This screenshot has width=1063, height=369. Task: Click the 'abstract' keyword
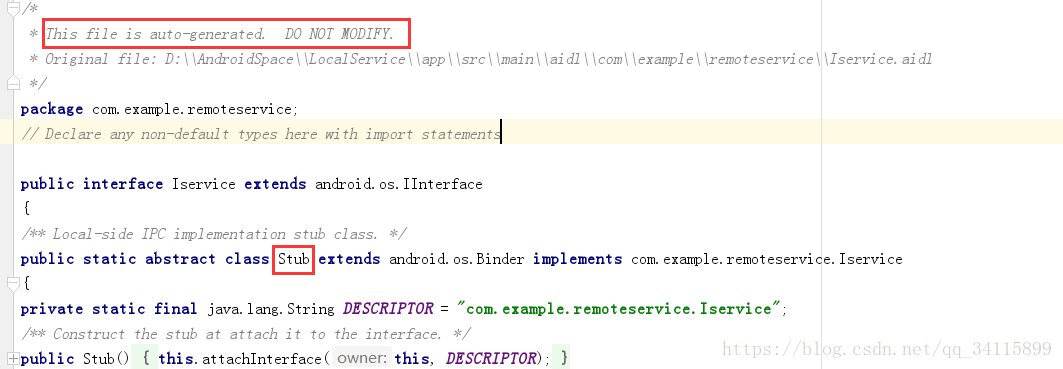pos(180,259)
